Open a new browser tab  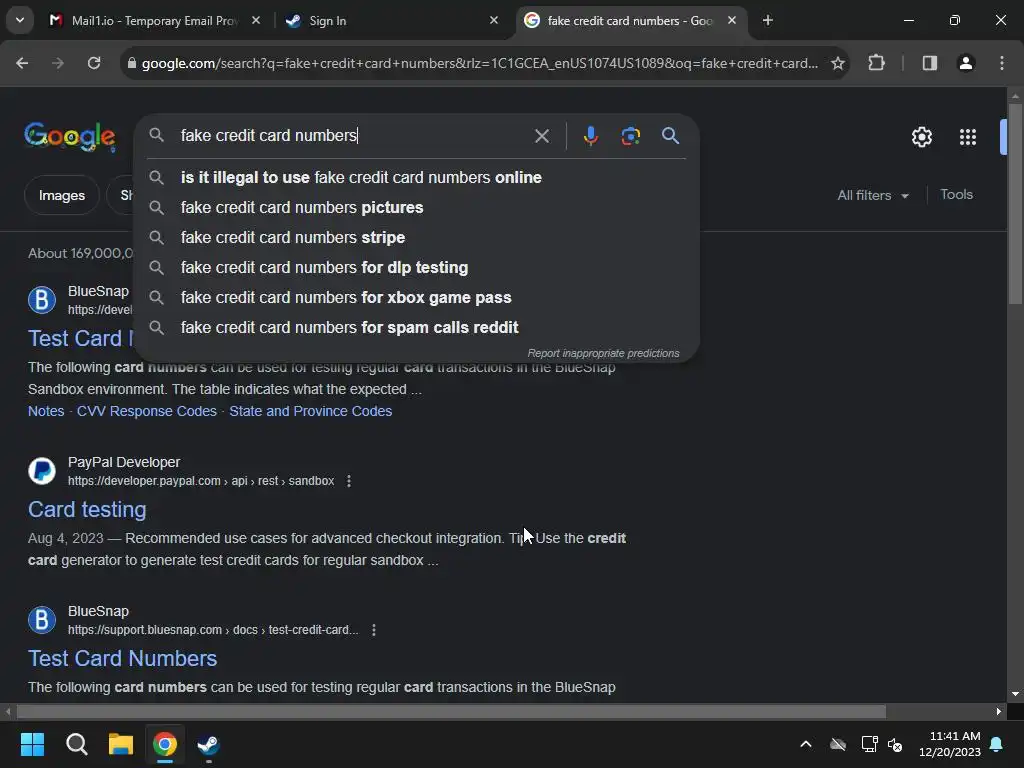768,21
